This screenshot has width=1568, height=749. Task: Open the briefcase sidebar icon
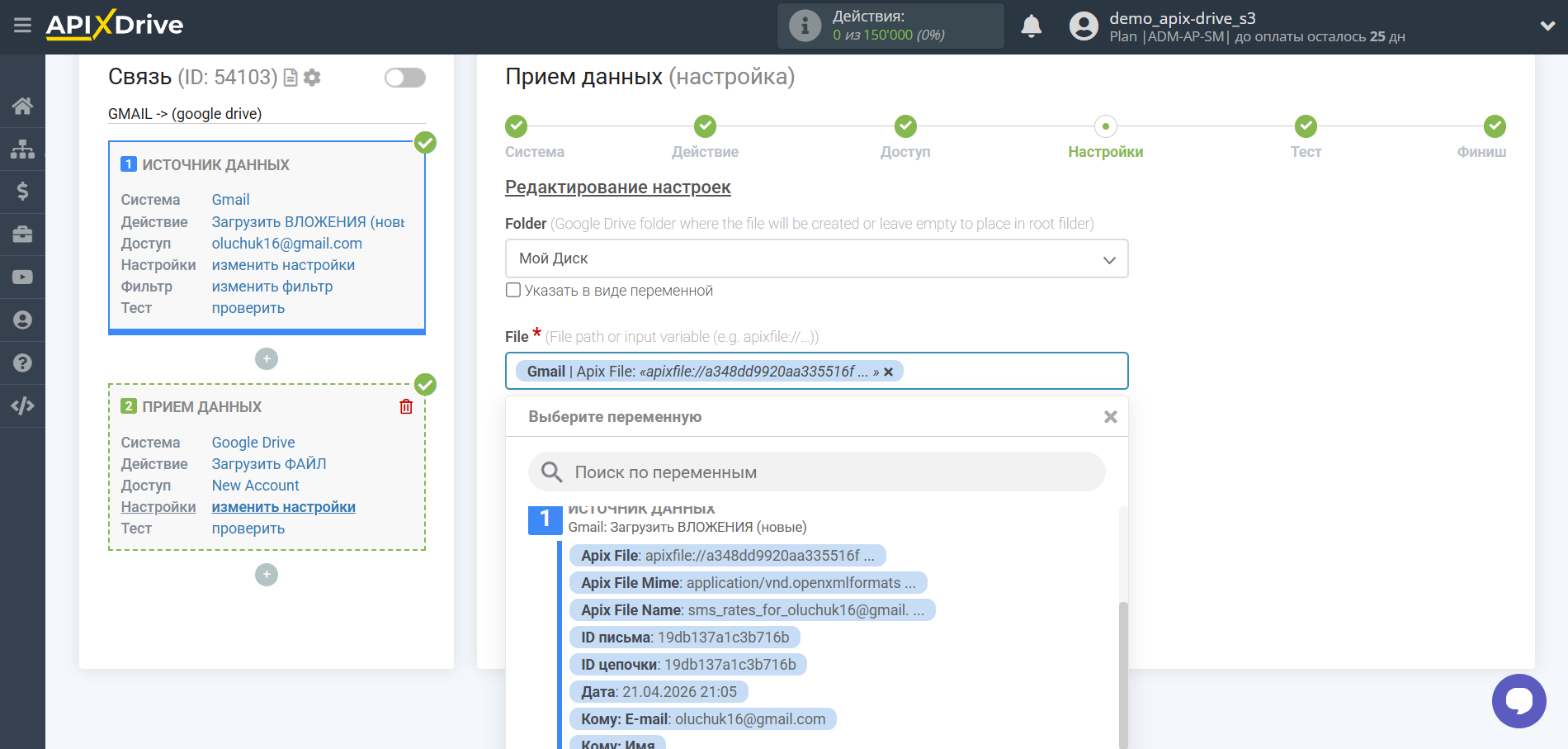point(22,235)
